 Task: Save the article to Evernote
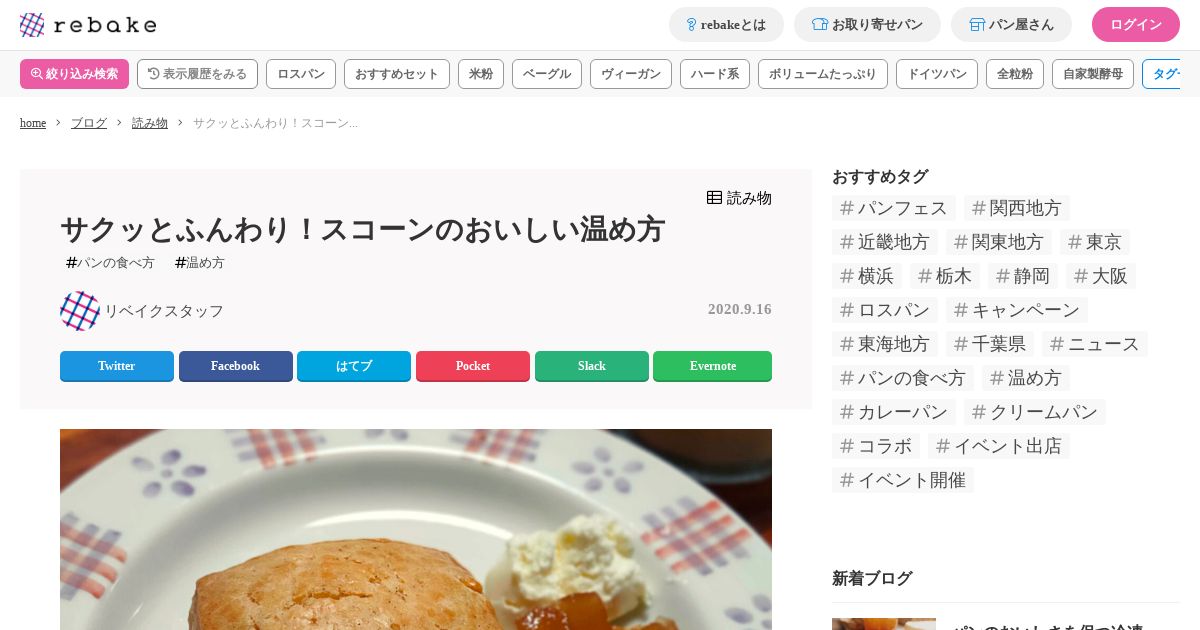(712, 366)
